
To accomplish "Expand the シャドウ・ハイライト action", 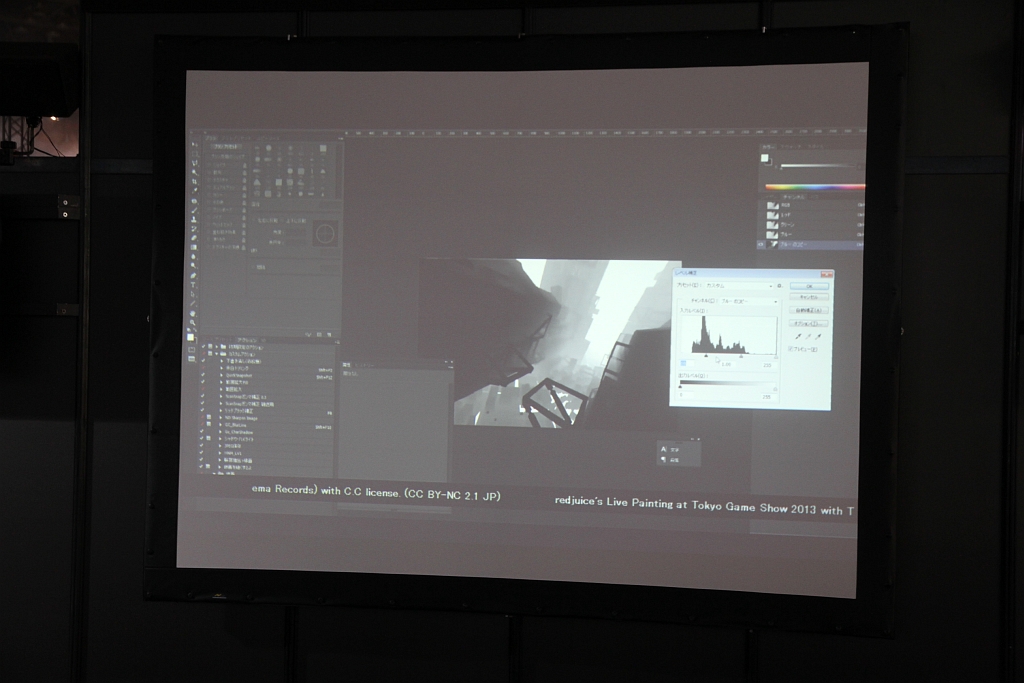I will pyautogui.click(x=220, y=439).
